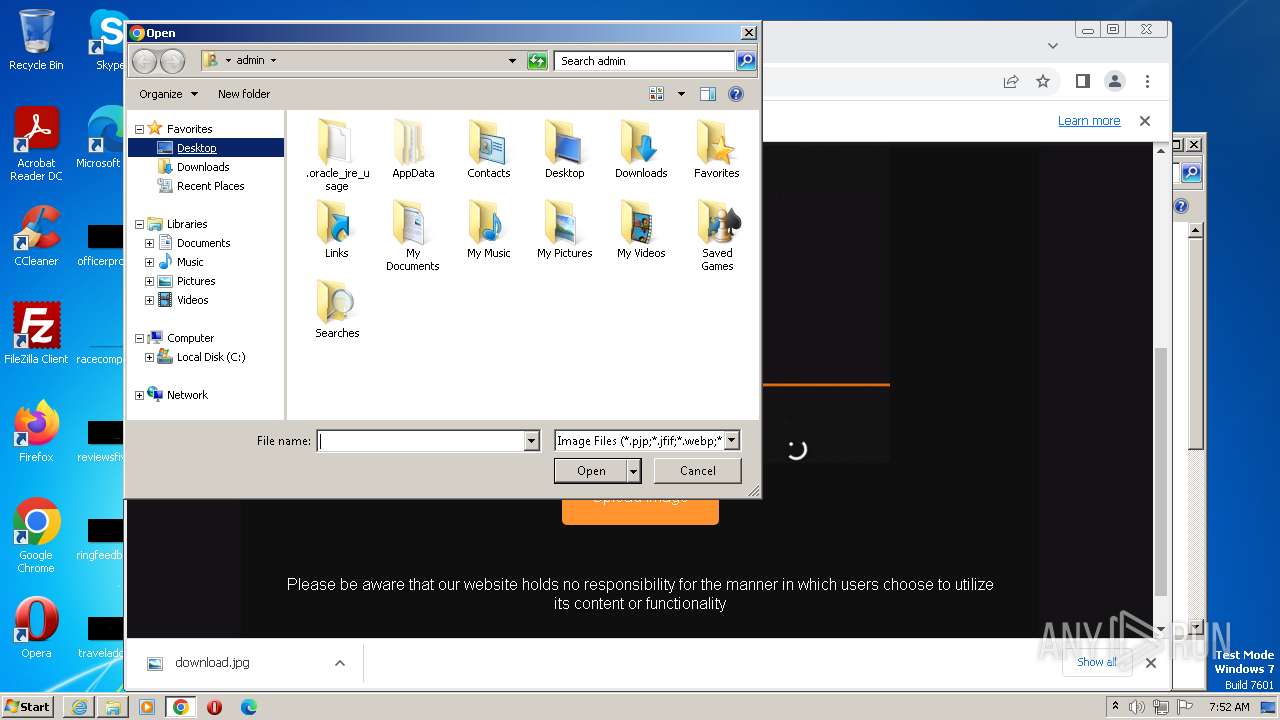Open Chrome profile avatar icon
The image size is (1280, 720).
(1115, 82)
